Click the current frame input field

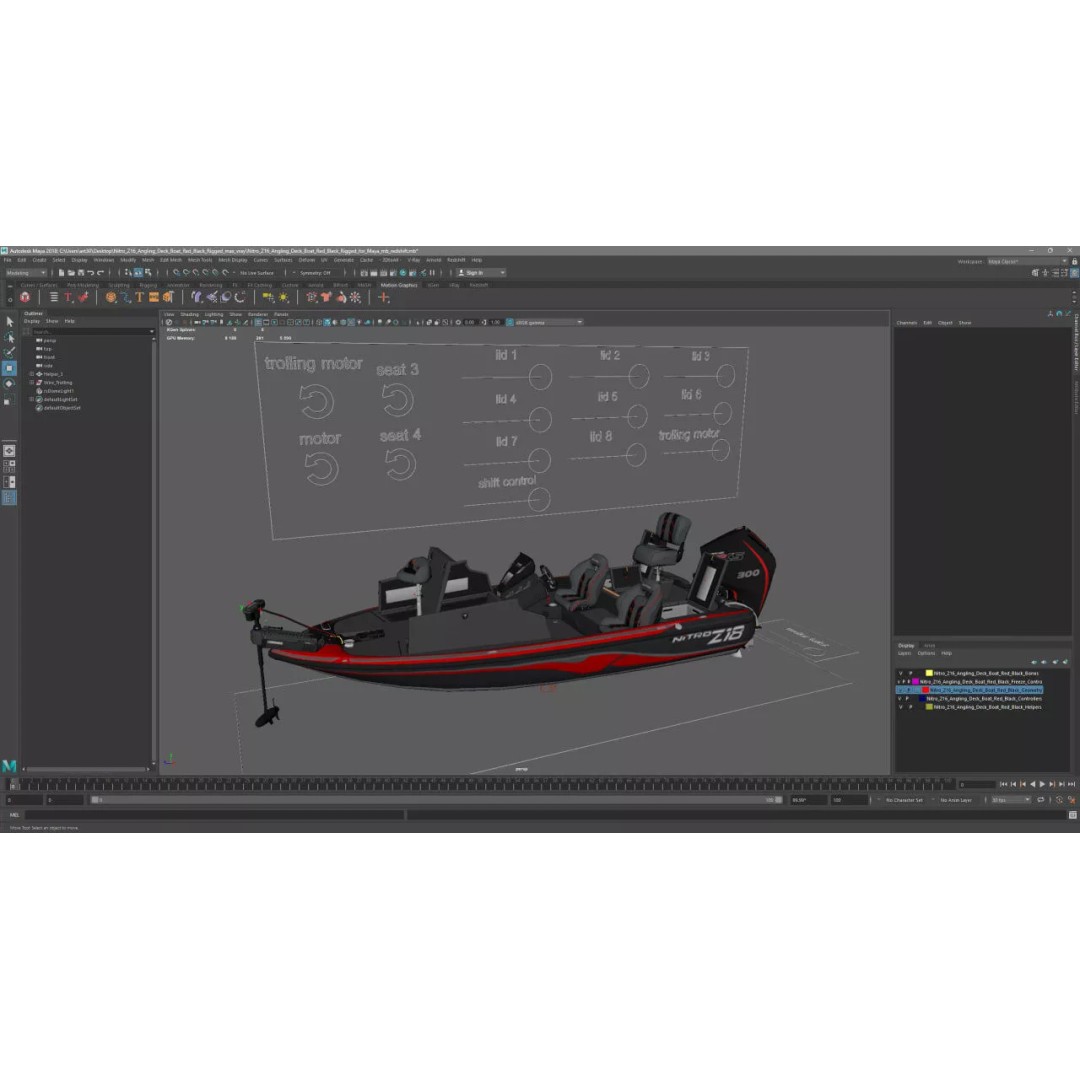tap(977, 785)
